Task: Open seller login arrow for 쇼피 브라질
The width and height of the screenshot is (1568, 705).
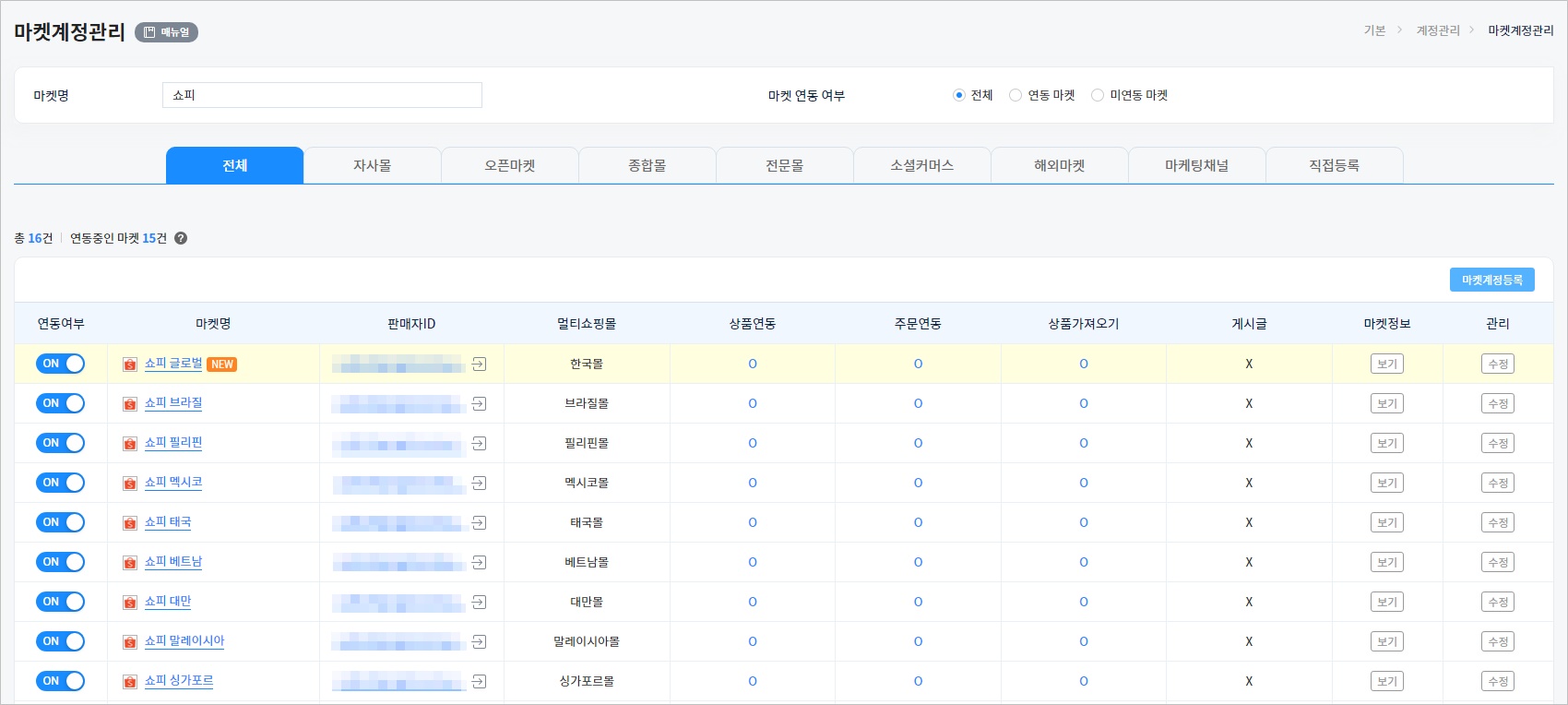Action: click(479, 404)
